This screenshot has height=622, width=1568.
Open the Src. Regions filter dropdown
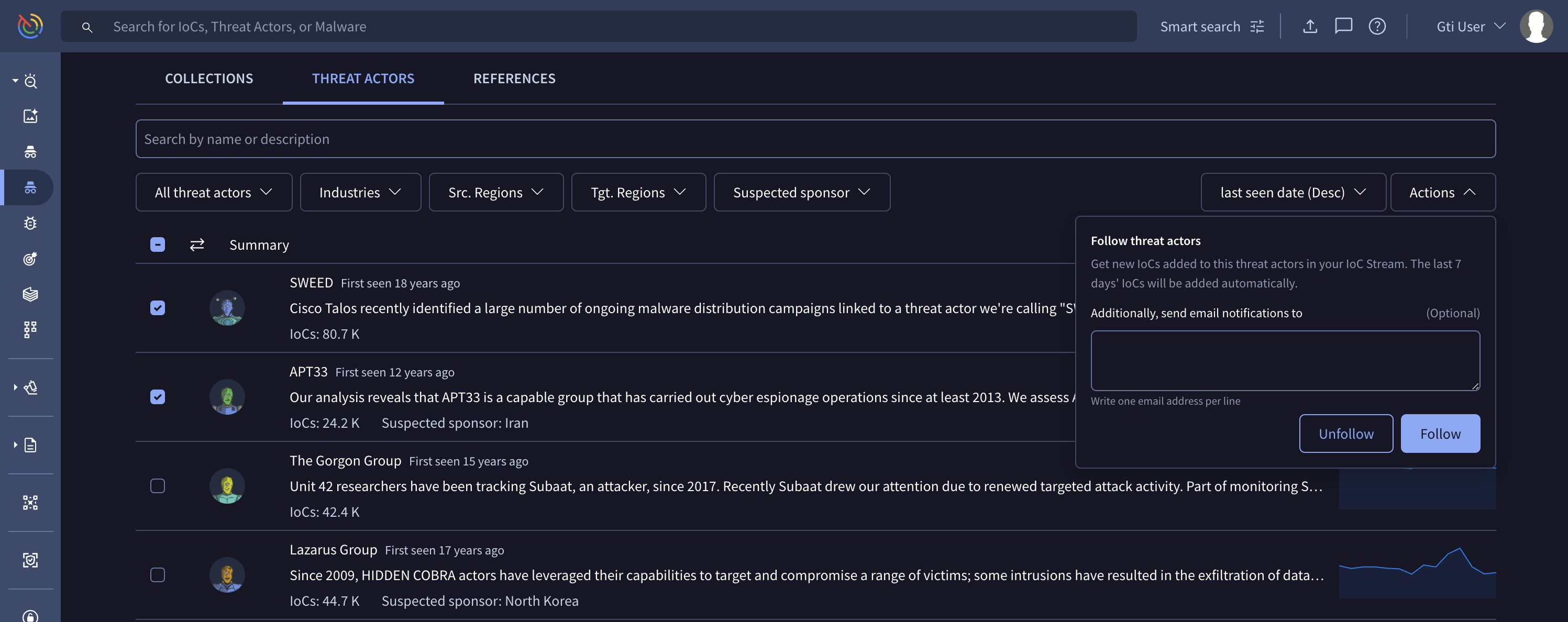pyautogui.click(x=496, y=192)
